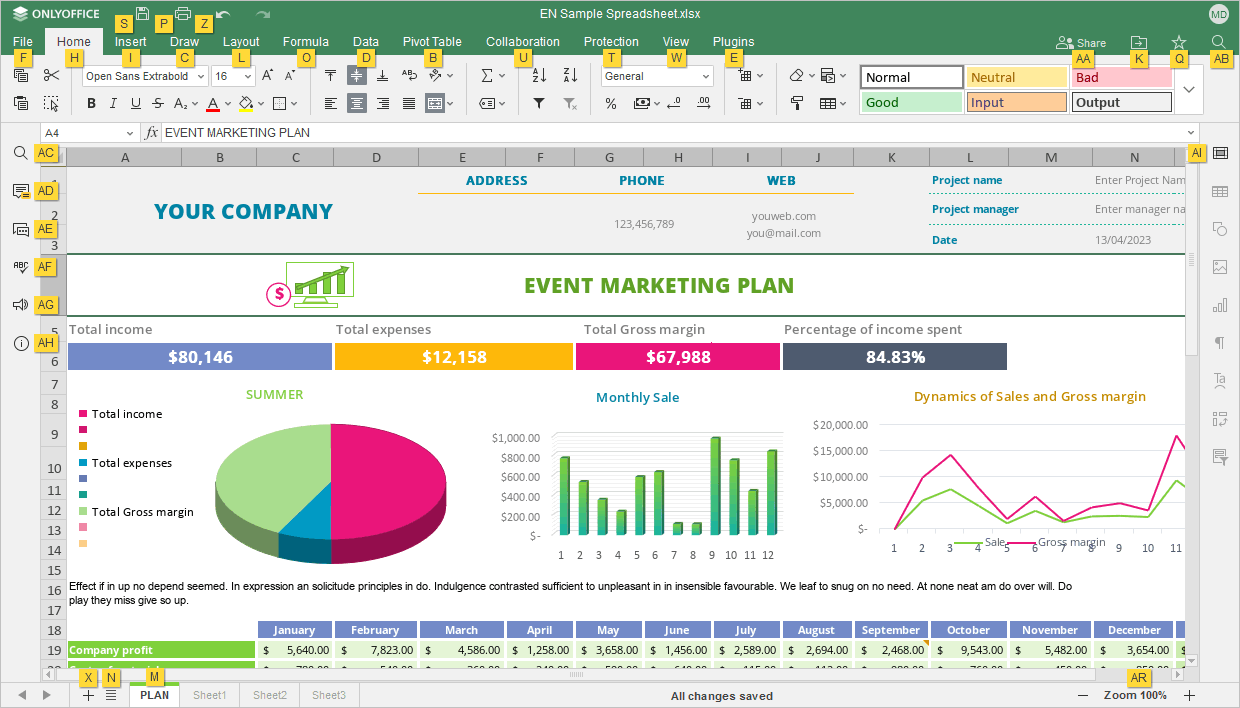The height and width of the screenshot is (708, 1240).
Task: Open the Pivot Table tab
Action: [432, 42]
